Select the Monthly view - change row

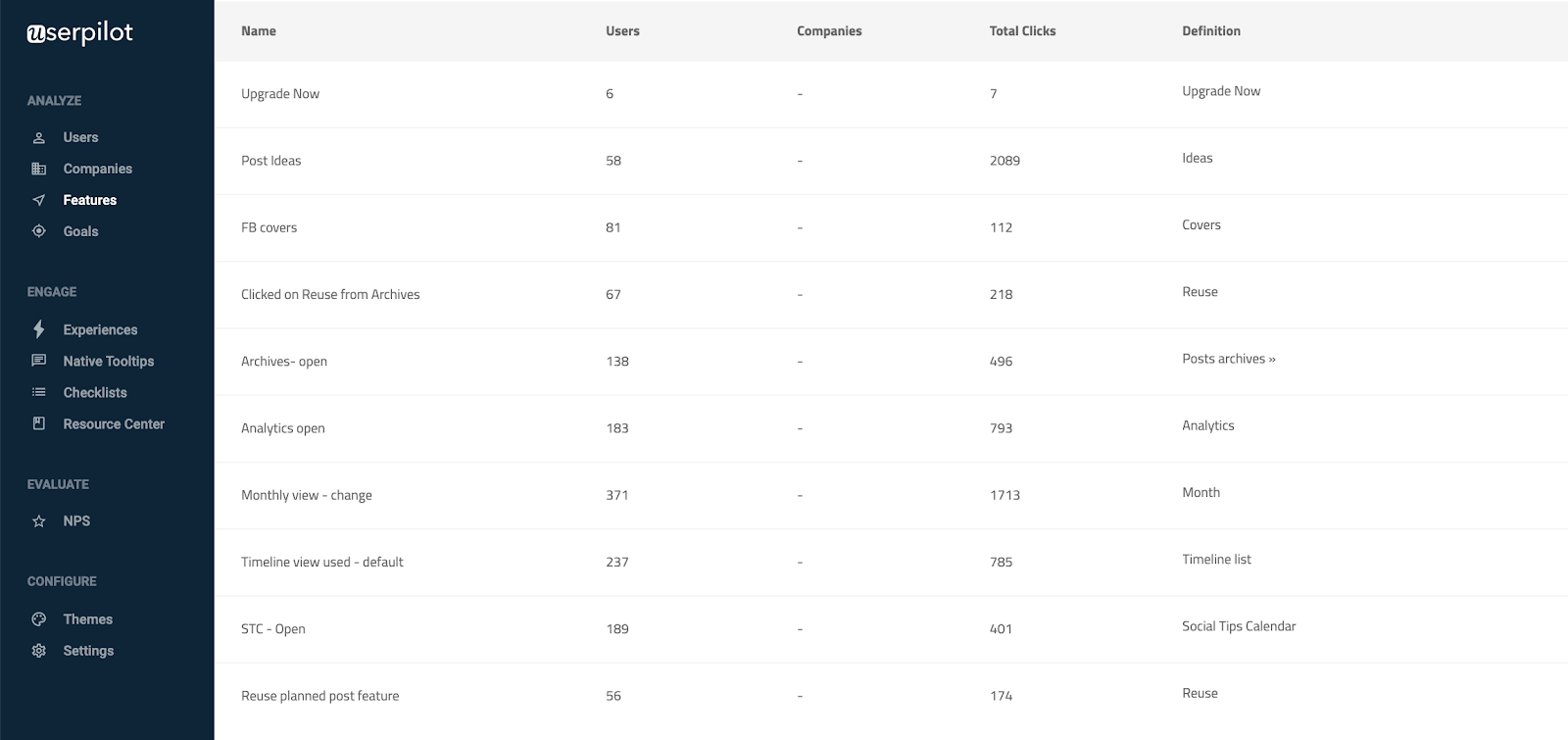[x=307, y=495]
